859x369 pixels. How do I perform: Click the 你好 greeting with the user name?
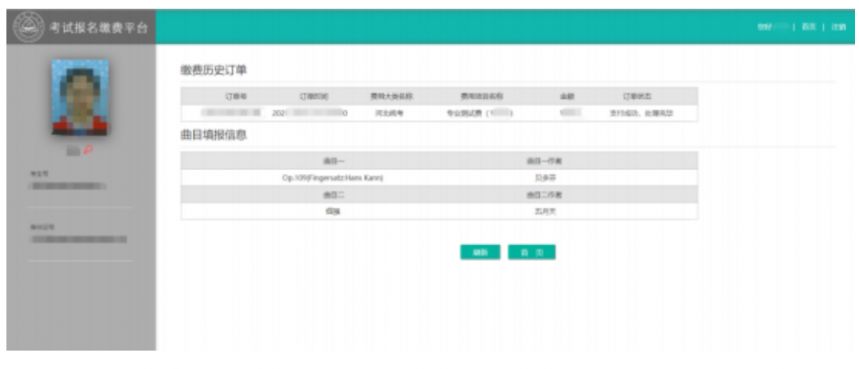click(772, 27)
